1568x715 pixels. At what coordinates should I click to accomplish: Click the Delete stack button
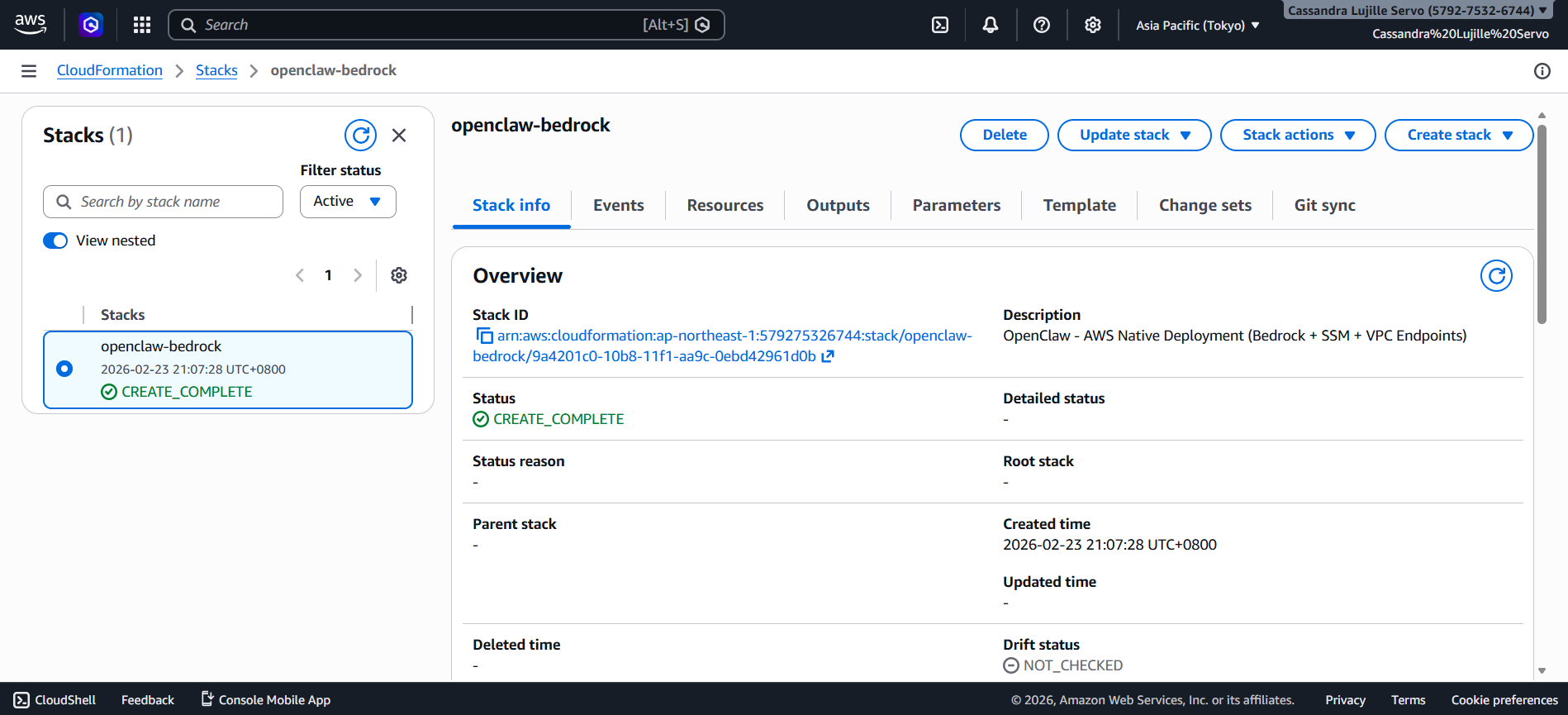(1005, 135)
